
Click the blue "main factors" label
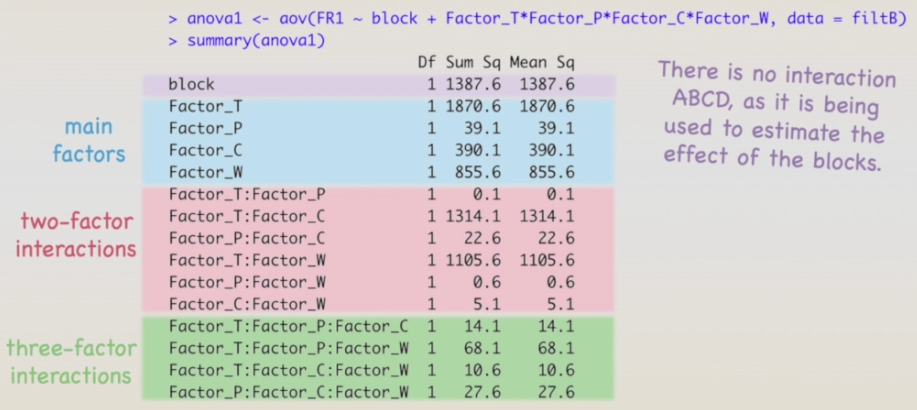pos(88,141)
